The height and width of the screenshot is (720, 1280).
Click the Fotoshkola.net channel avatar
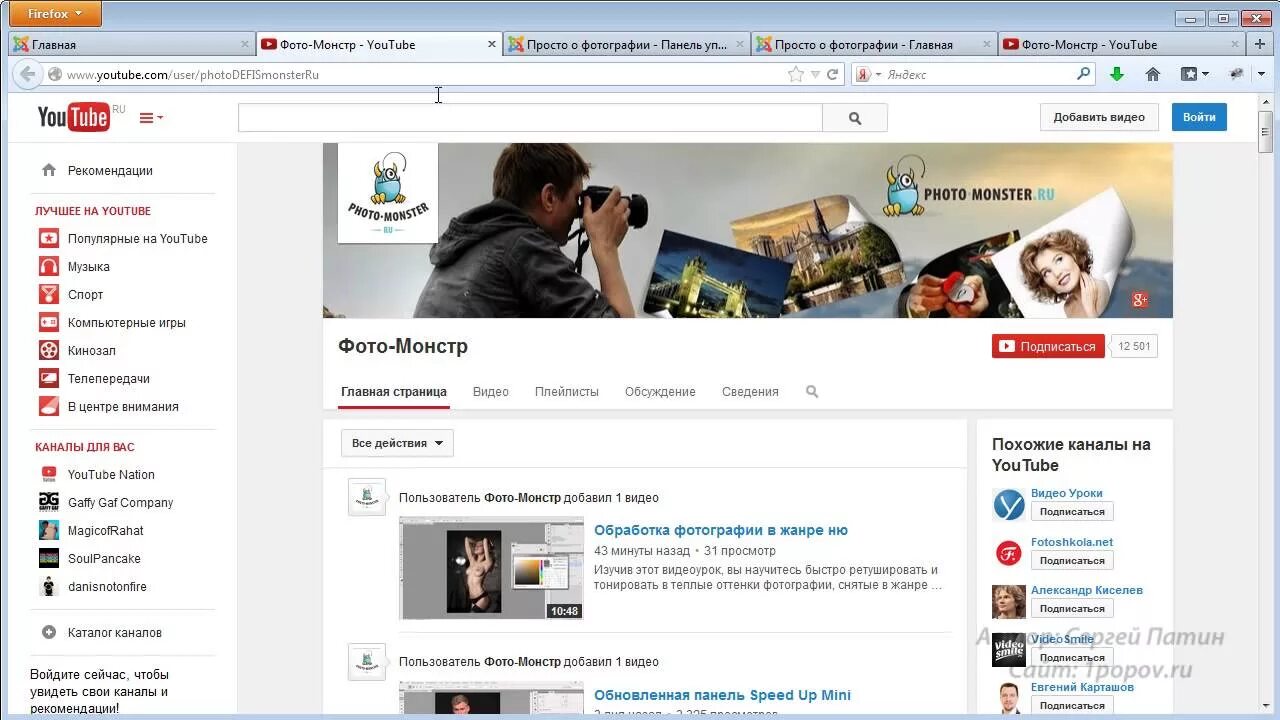point(1009,553)
